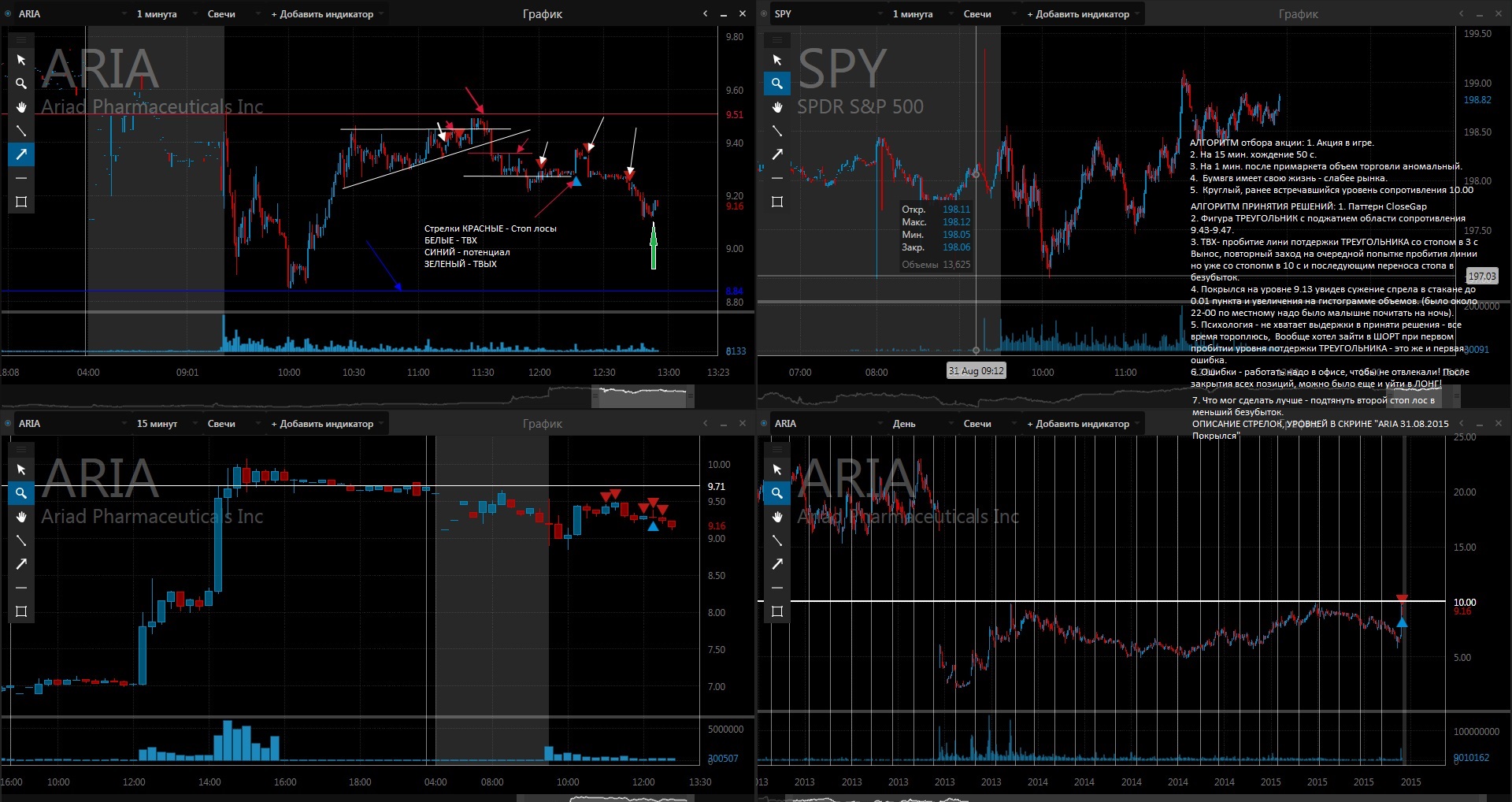Select horizontal line tool in SPY chart

coord(777,178)
